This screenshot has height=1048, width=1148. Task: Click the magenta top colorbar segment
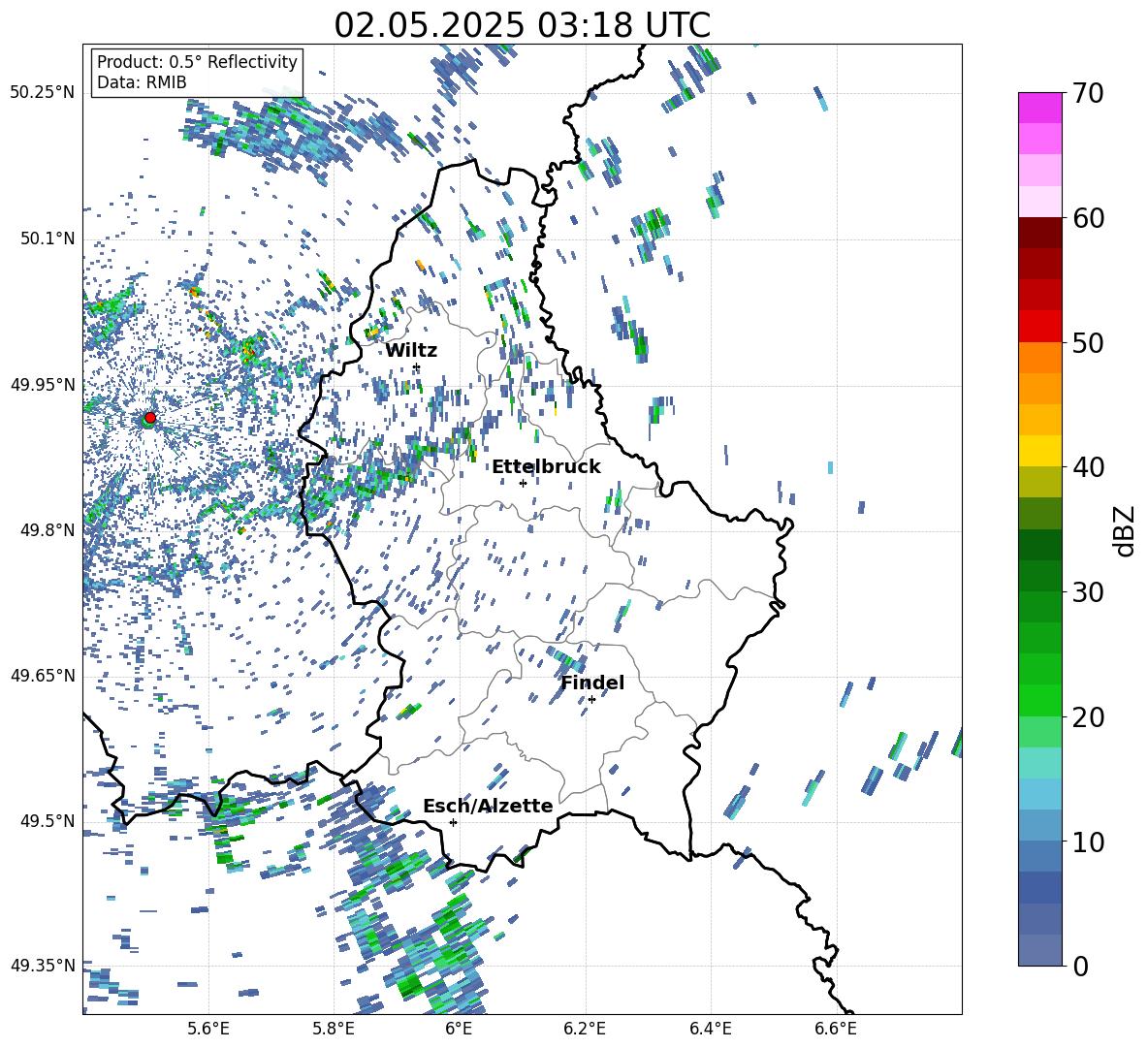1040,108
